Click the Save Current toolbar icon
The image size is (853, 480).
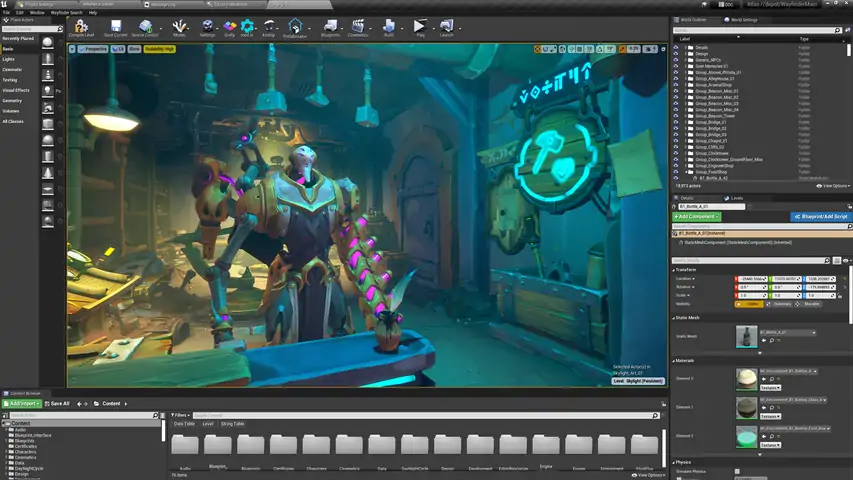point(116,27)
